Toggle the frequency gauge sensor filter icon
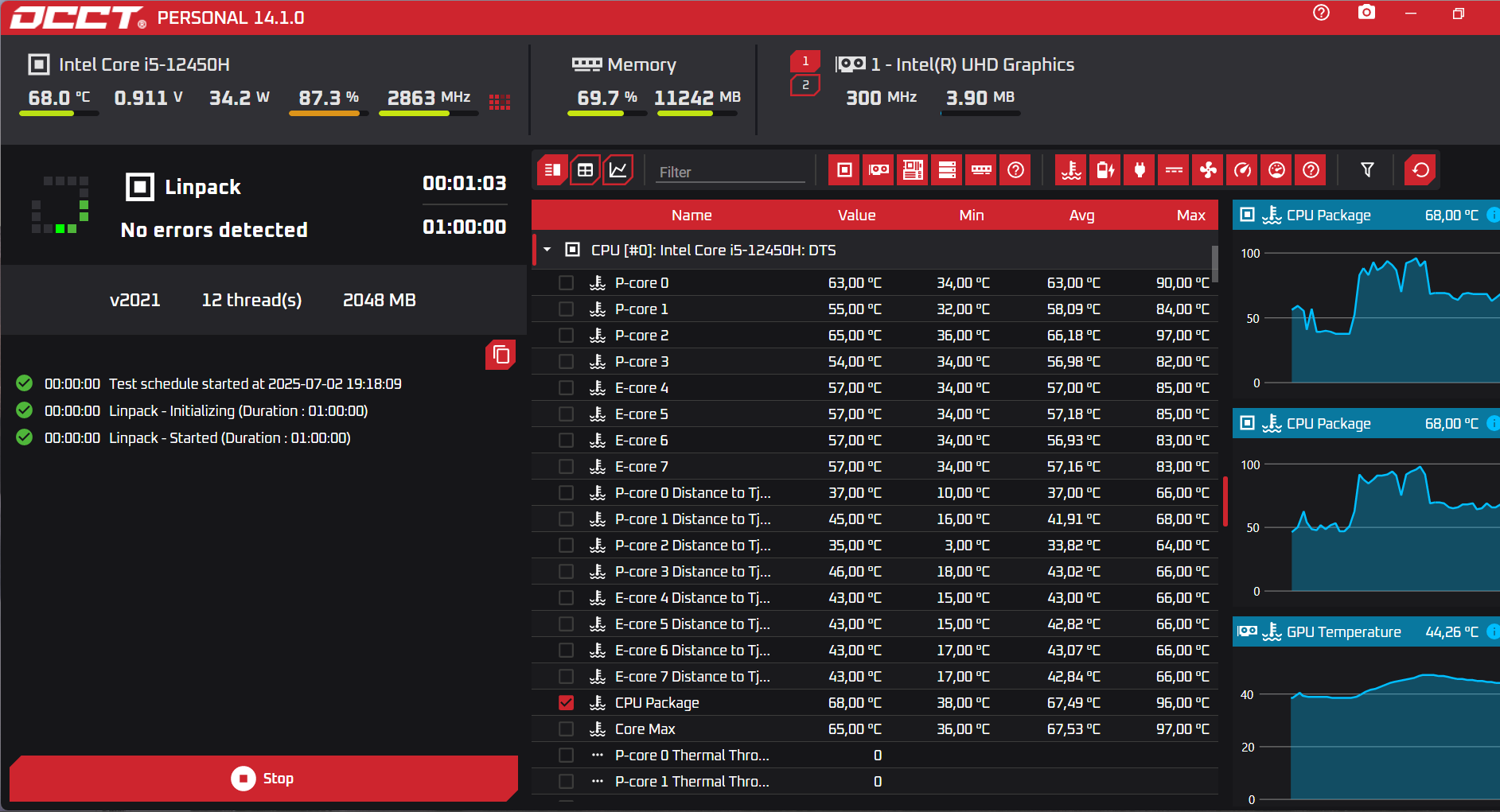The width and height of the screenshot is (1500, 812). point(1243,170)
